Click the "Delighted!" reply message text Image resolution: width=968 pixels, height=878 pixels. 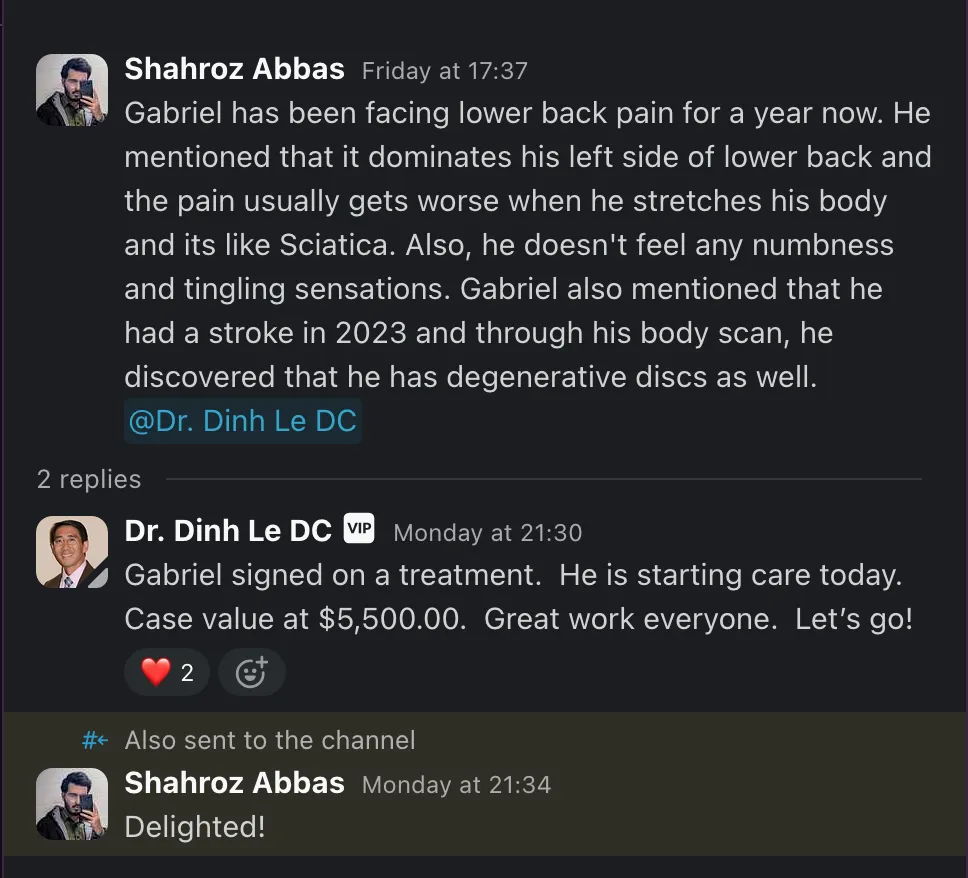click(195, 827)
